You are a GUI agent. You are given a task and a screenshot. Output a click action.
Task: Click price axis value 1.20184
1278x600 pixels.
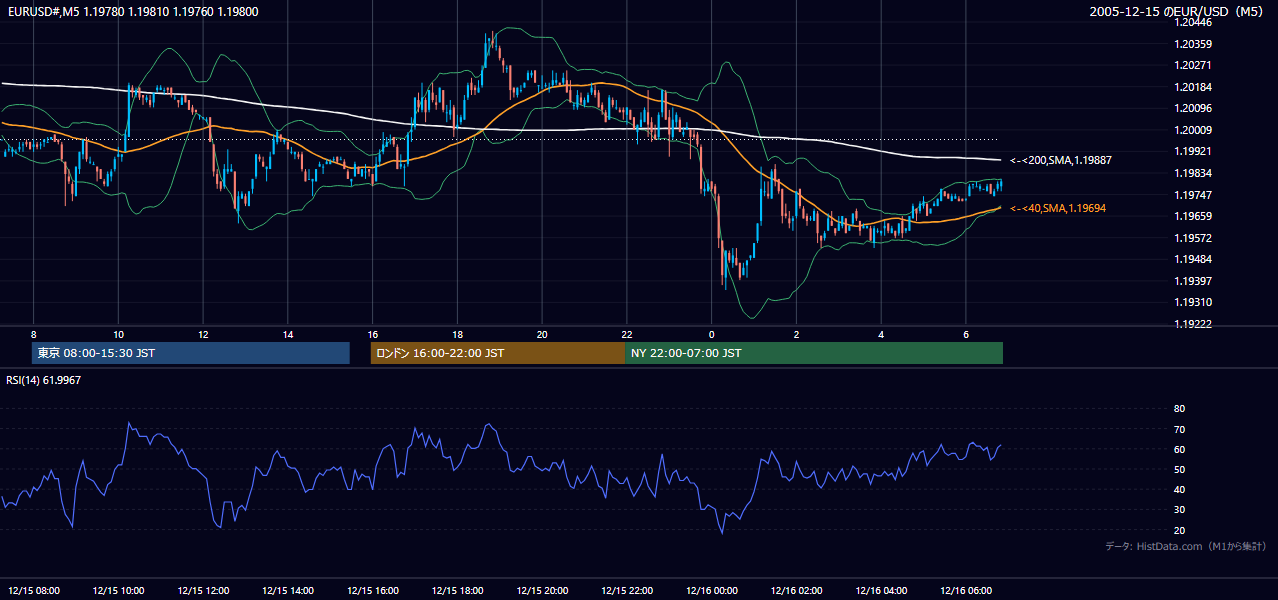coord(1193,87)
